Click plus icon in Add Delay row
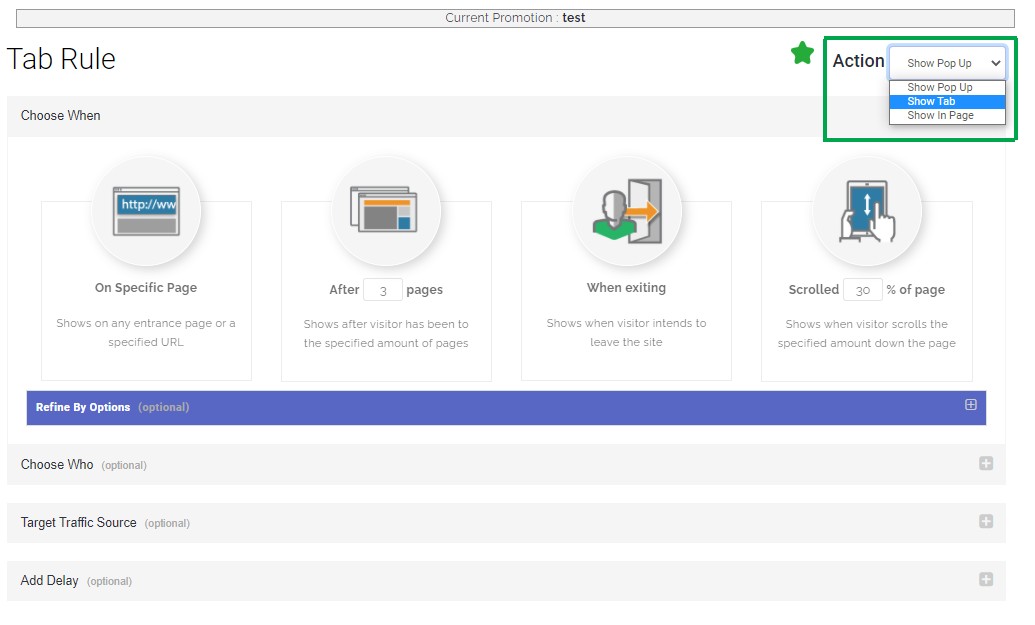Image resolution: width=1035 pixels, height=625 pixels. pos(986,580)
